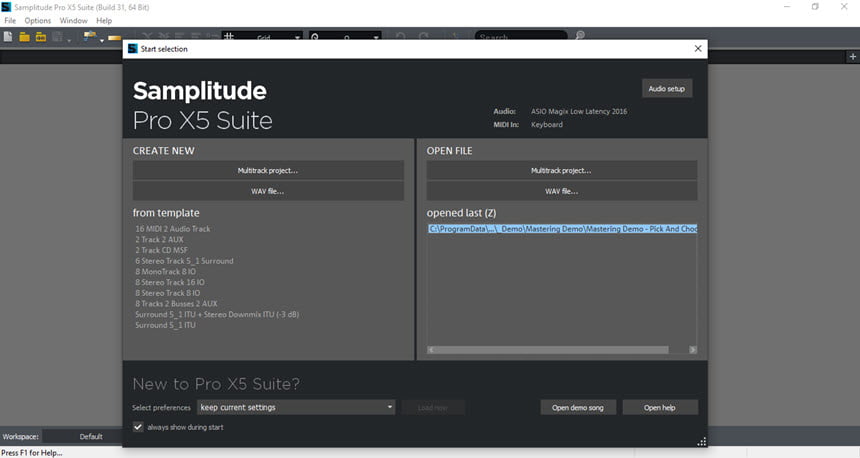860x458 pixels.
Task: Select template 'Surround 5_1 ITU'
Action: pos(166,325)
